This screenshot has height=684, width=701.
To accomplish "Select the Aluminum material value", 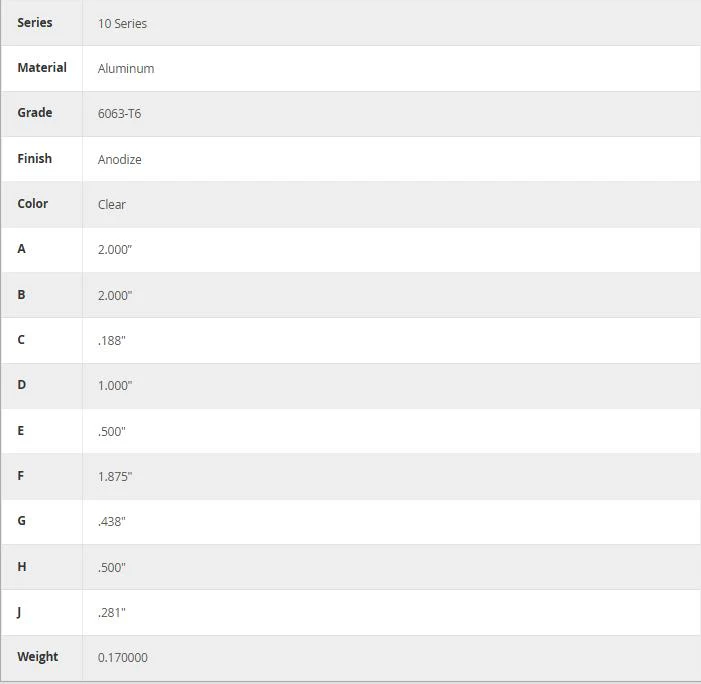I will [126, 68].
